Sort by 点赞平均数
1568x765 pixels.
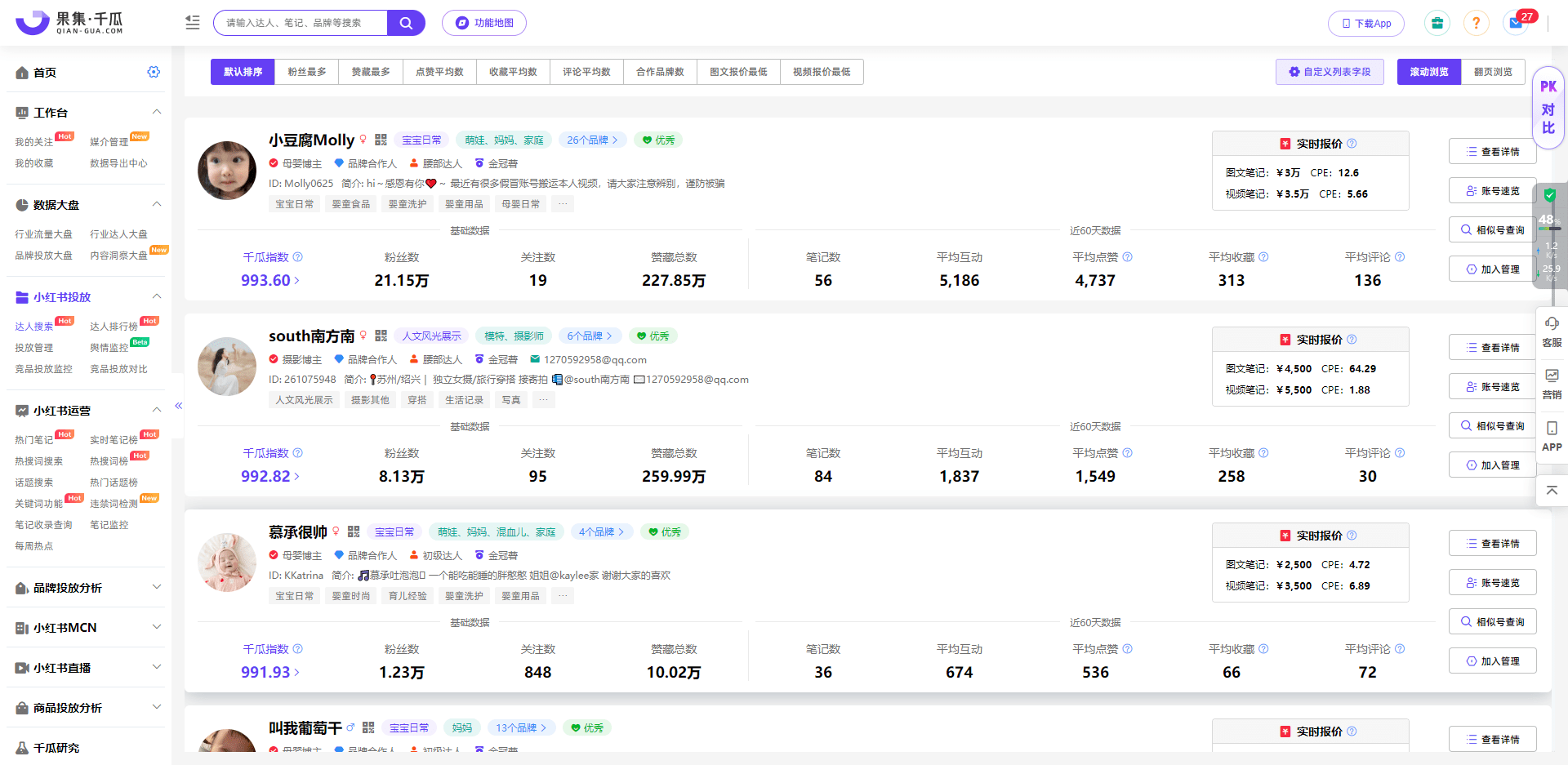tap(439, 72)
